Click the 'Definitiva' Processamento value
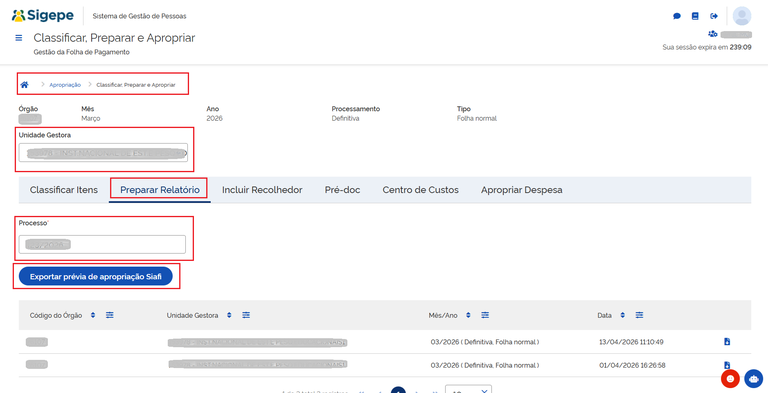768x393 pixels. (345, 118)
